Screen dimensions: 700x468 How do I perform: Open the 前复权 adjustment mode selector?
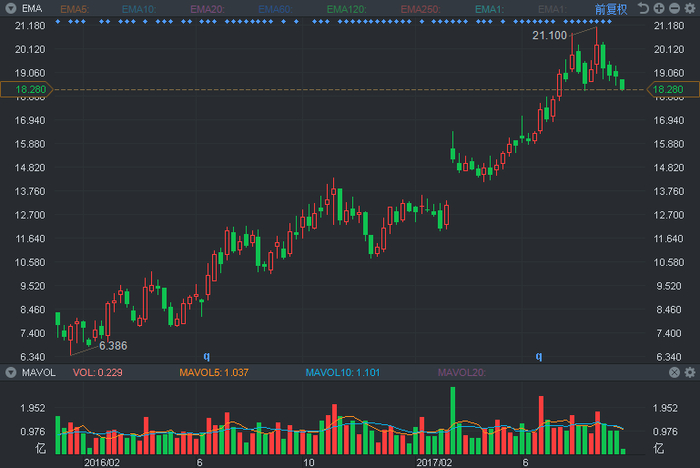[610, 9]
